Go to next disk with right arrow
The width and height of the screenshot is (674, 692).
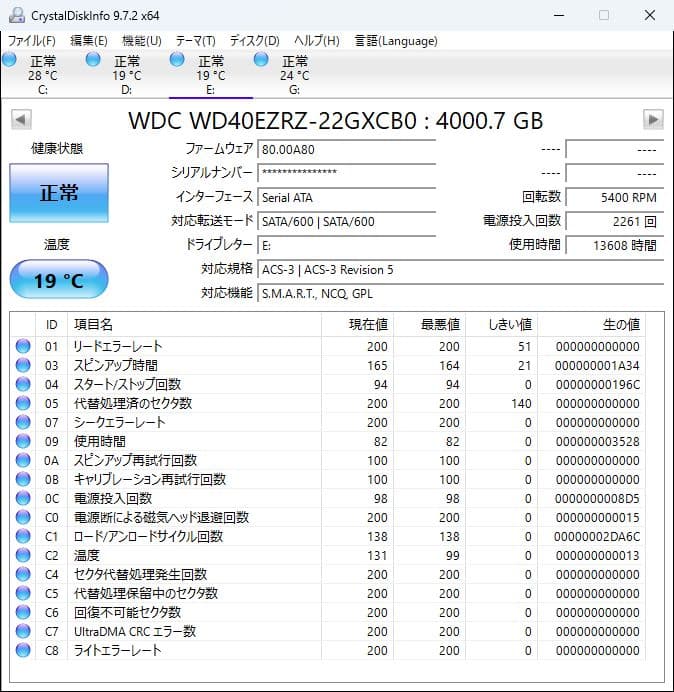653,120
